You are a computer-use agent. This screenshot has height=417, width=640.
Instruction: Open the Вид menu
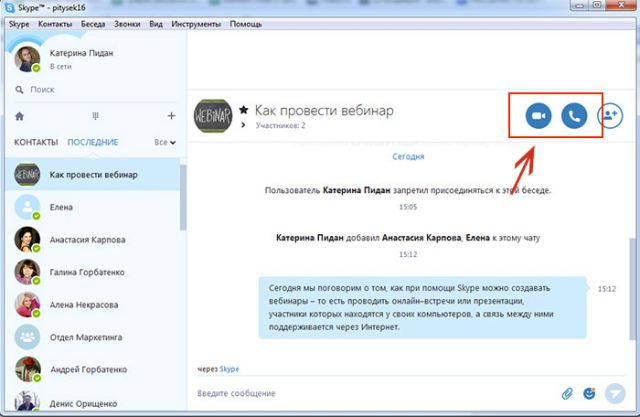[x=156, y=24]
